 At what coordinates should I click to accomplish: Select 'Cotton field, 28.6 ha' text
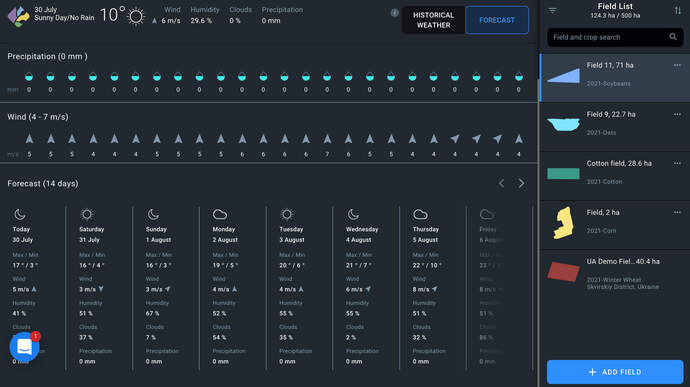coord(619,163)
